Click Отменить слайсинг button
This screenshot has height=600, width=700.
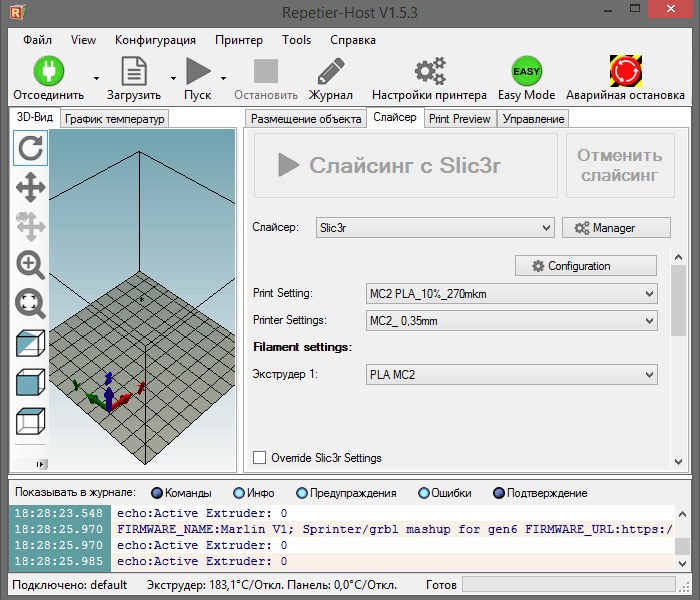tap(620, 165)
